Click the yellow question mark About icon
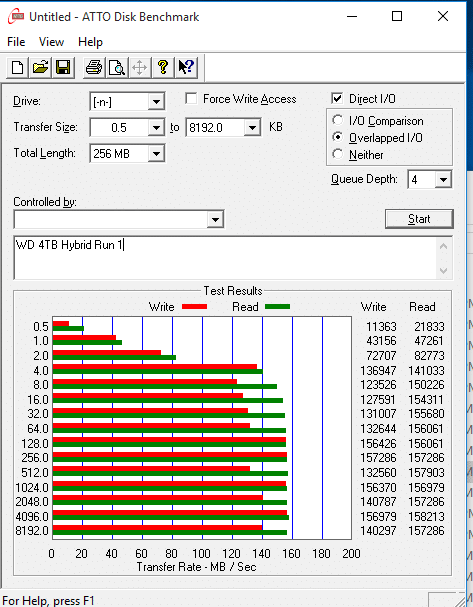 coord(163,68)
